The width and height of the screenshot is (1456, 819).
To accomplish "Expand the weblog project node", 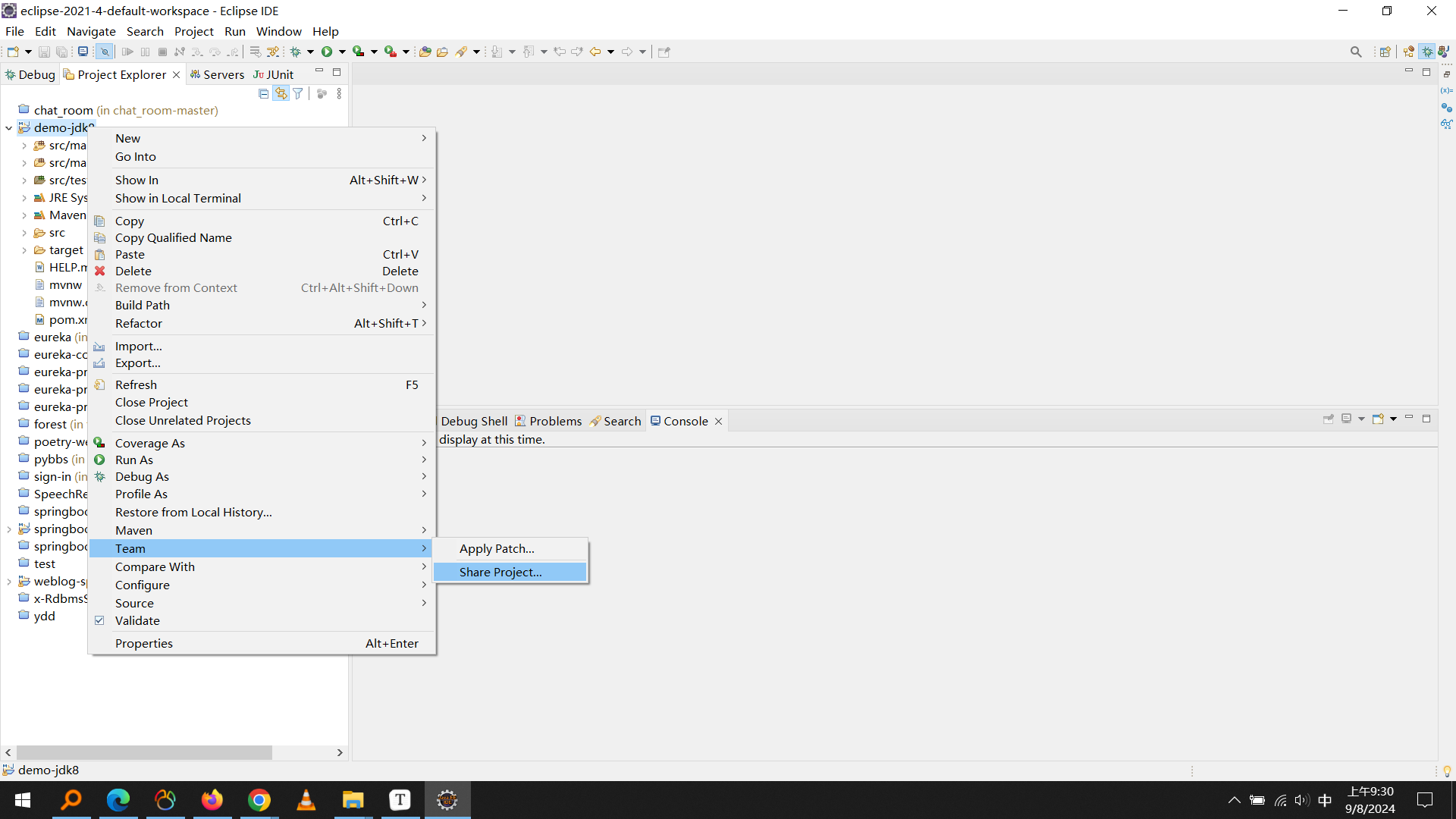I will [x=8, y=581].
